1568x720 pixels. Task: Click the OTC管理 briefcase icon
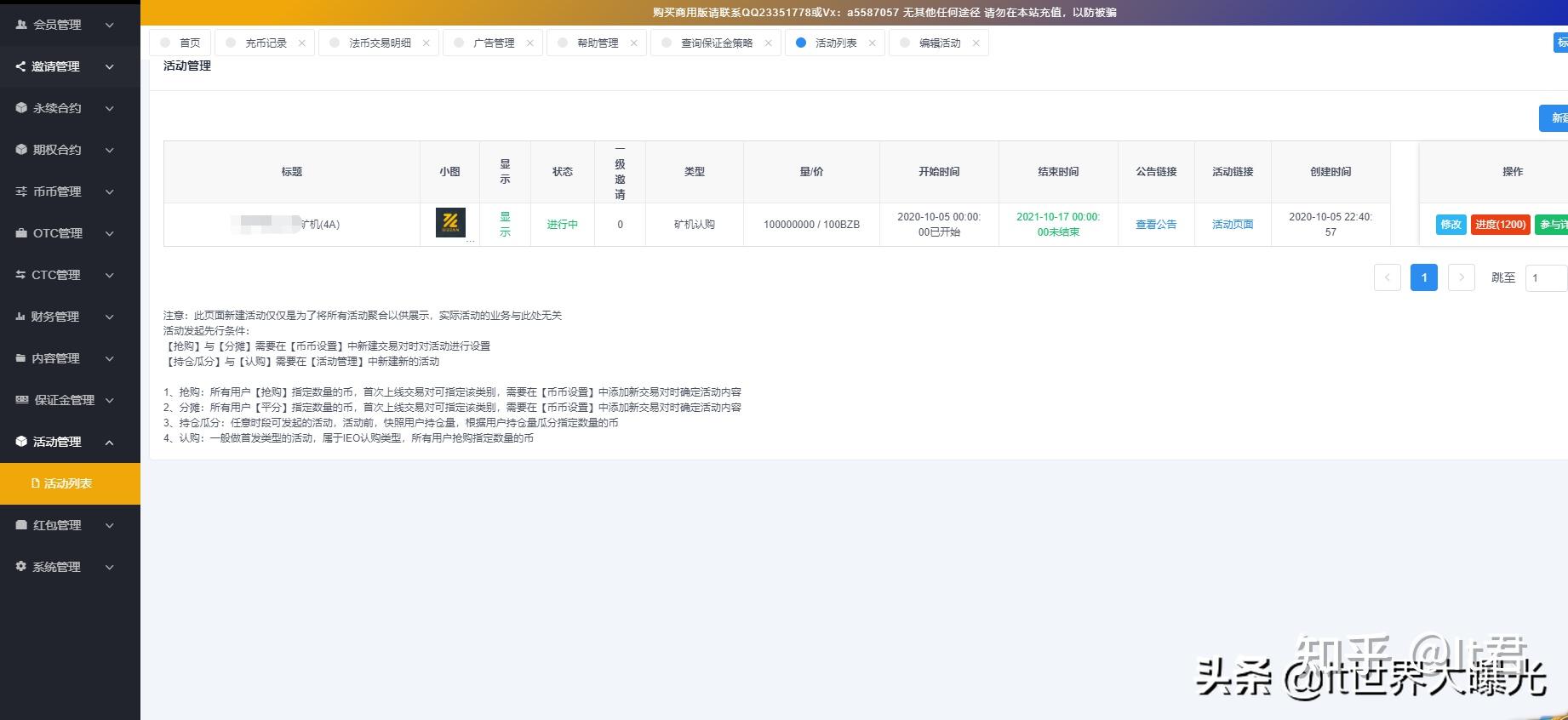[x=21, y=233]
